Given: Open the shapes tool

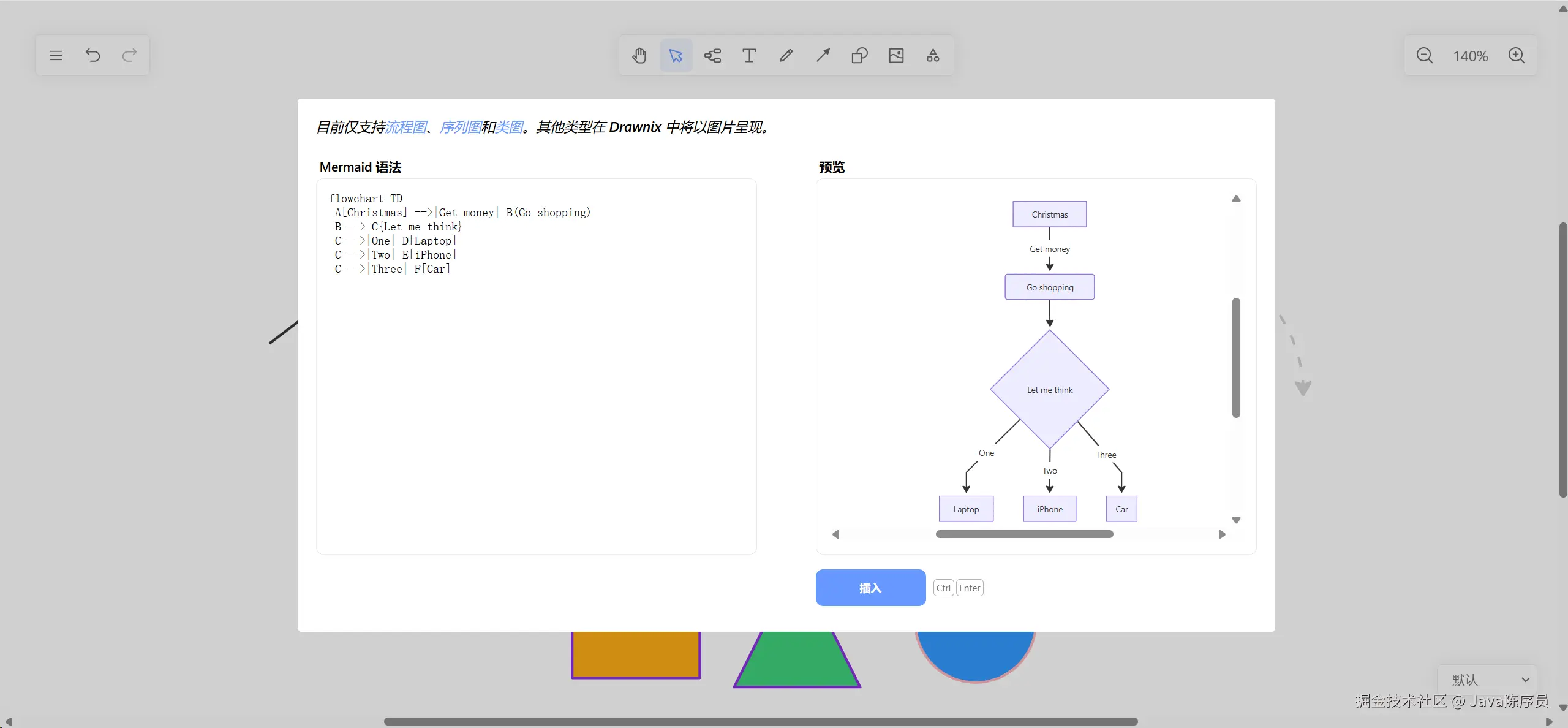Looking at the screenshot, I should coord(859,56).
